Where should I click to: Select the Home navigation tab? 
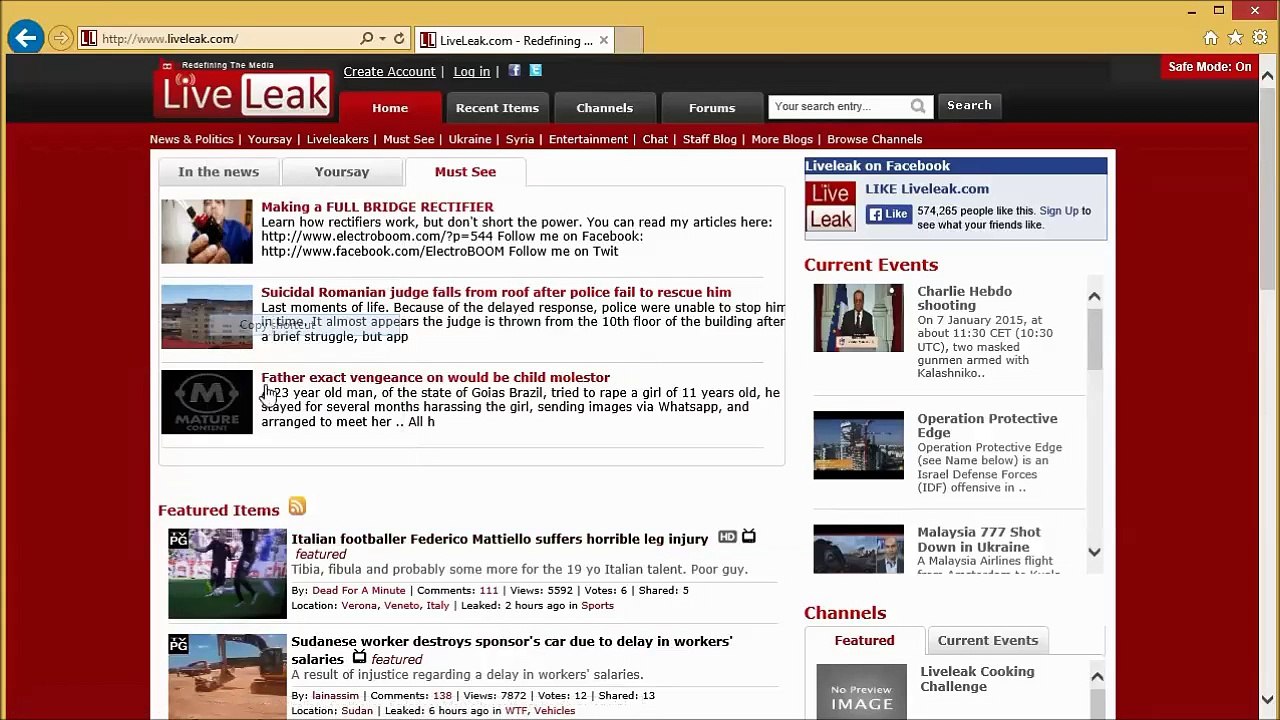[x=390, y=108]
